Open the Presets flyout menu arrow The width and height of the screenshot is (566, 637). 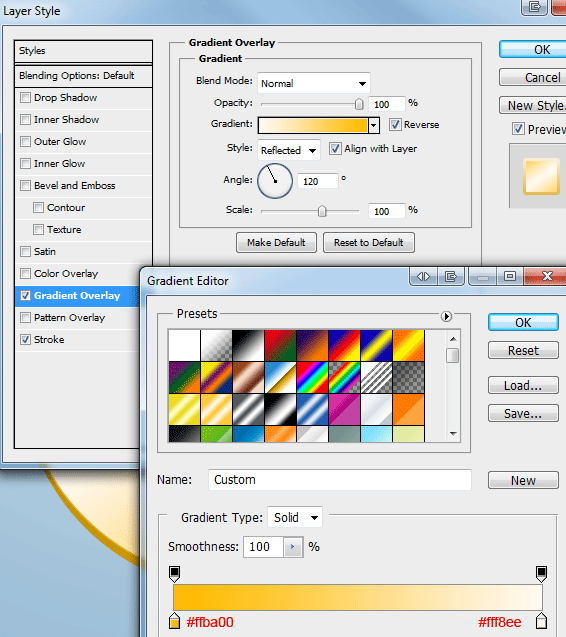coord(446,316)
